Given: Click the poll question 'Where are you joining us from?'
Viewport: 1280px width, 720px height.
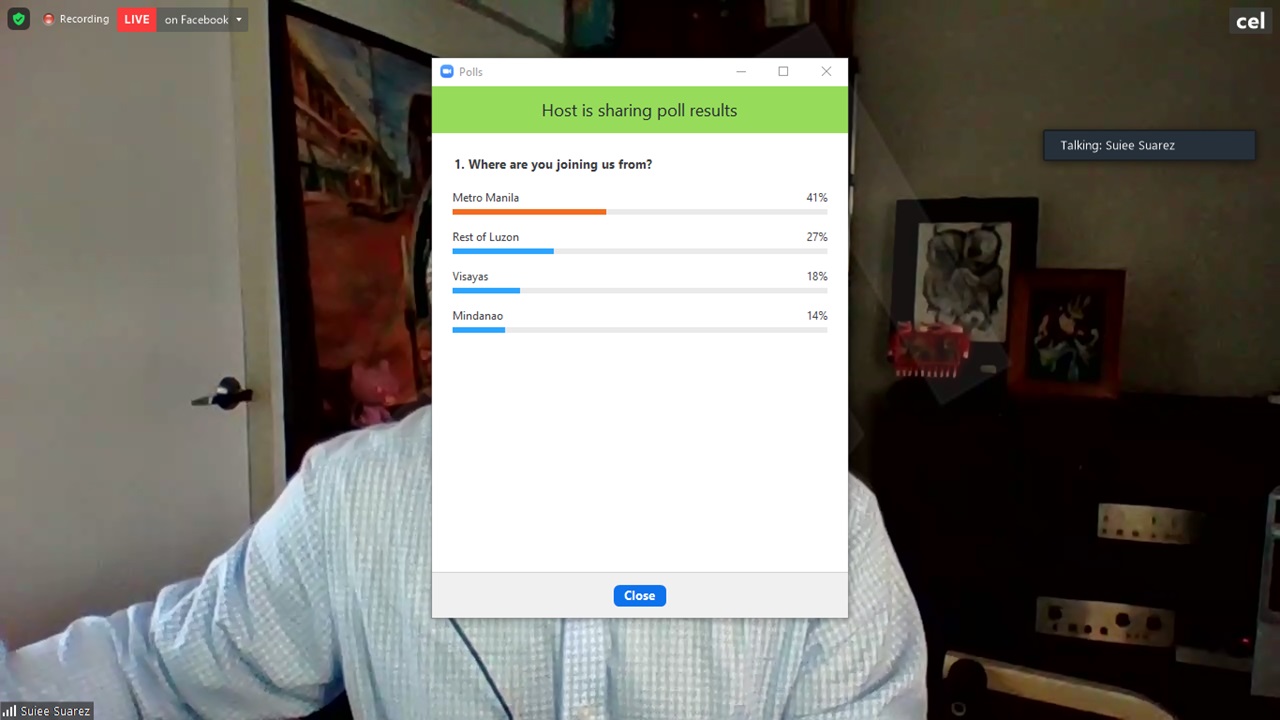Looking at the screenshot, I should 560,164.
